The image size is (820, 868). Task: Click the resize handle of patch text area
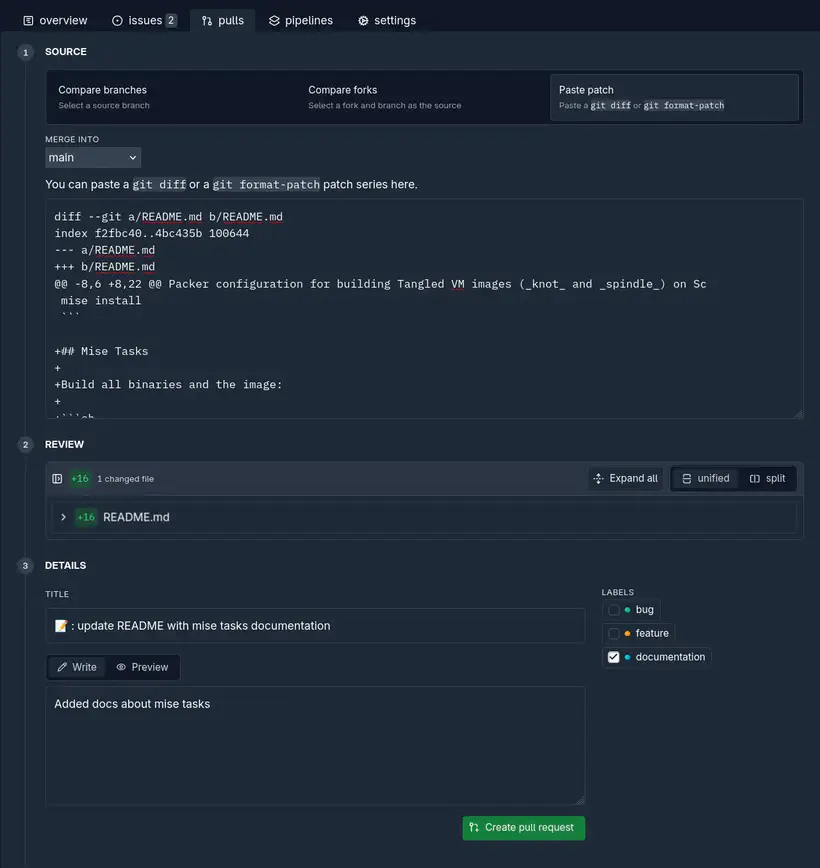click(x=798, y=414)
